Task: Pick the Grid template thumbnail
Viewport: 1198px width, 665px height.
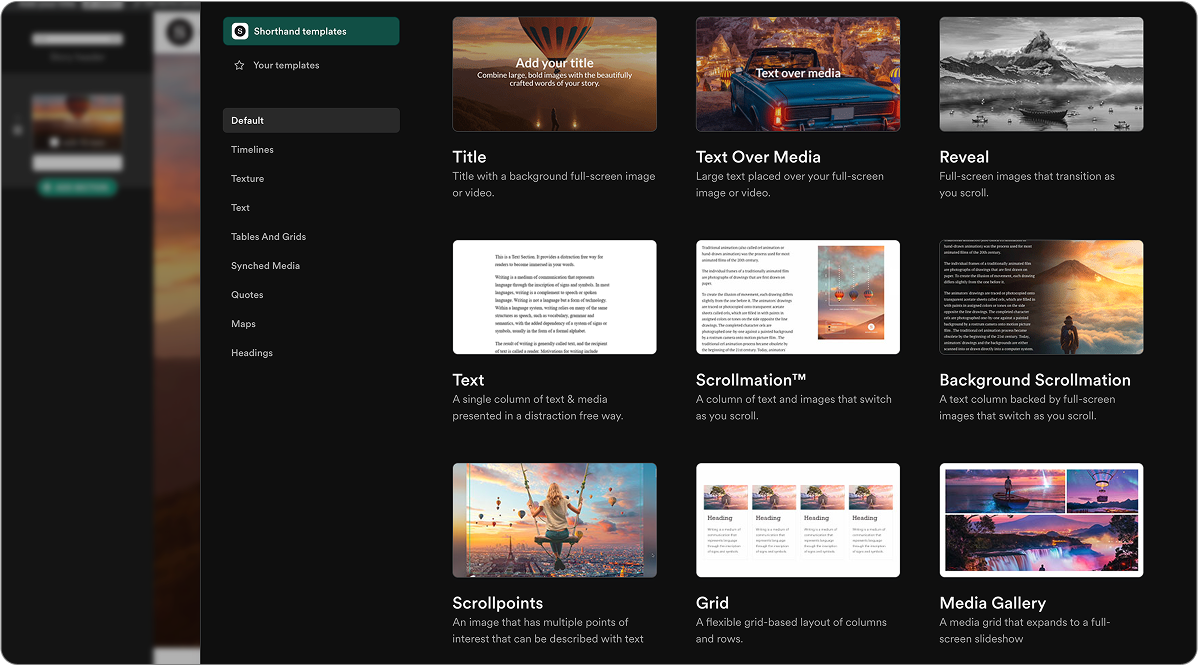Action: [798, 520]
